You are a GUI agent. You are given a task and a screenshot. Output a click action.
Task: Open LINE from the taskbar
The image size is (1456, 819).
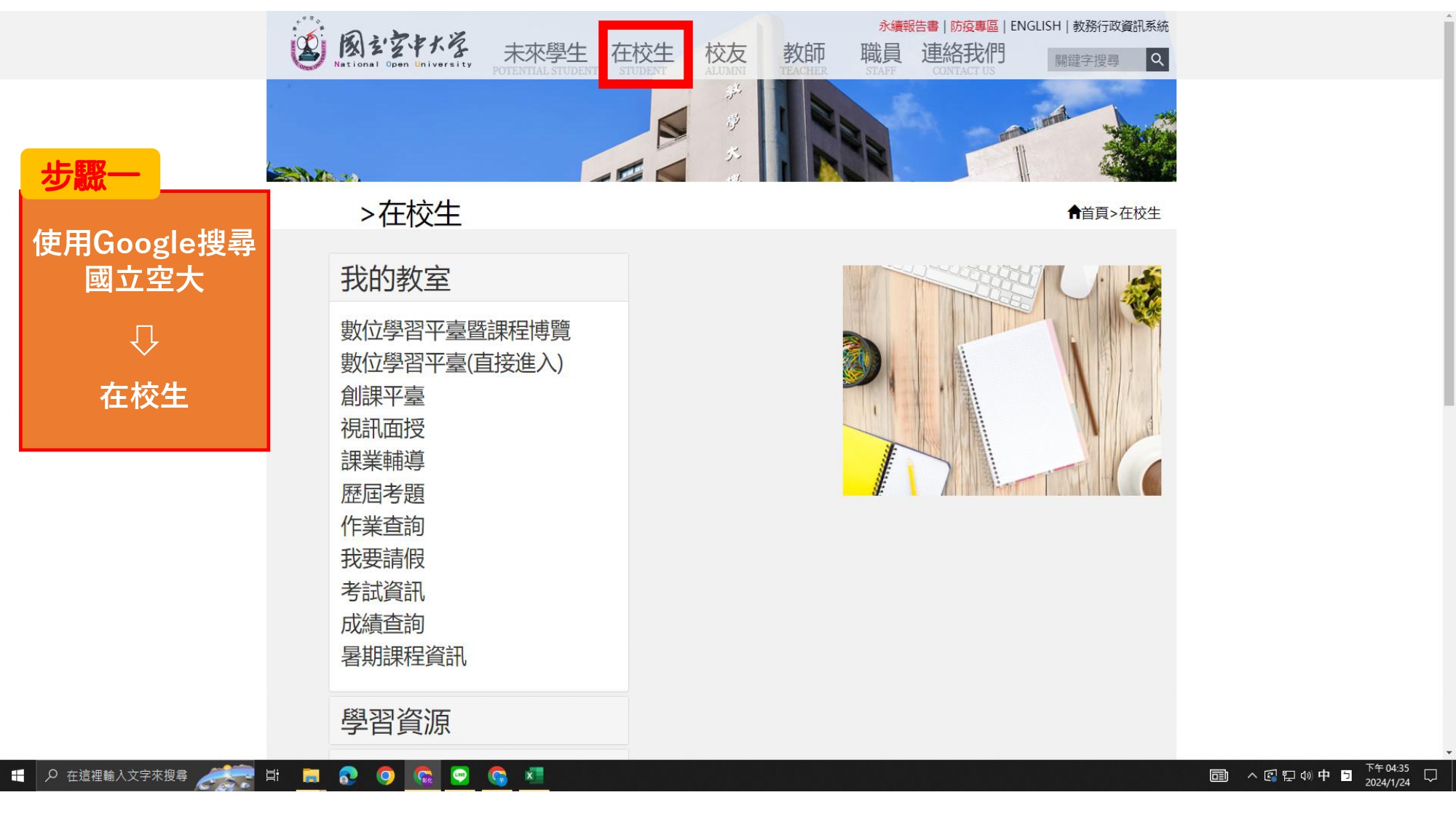click(x=460, y=776)
